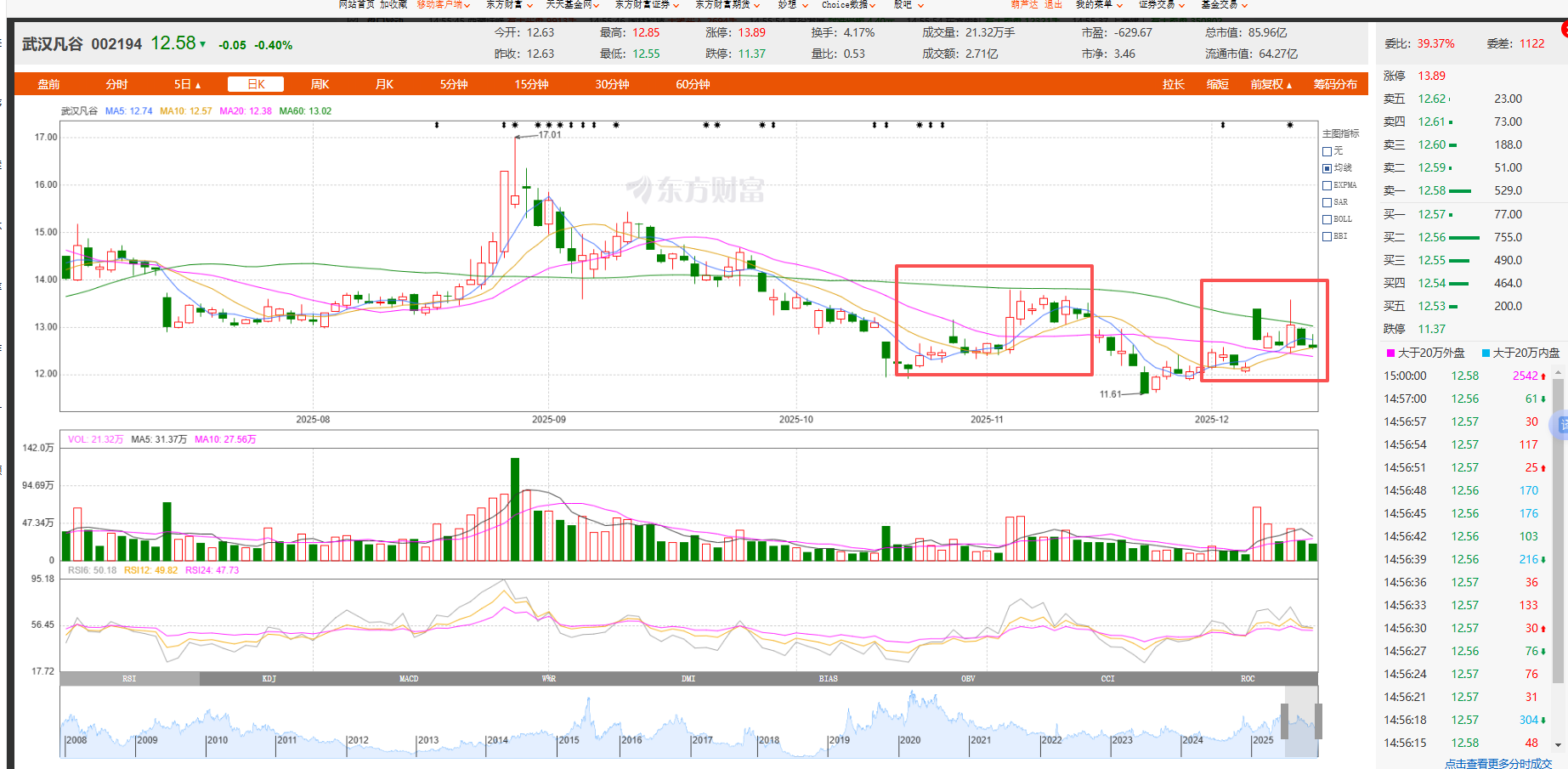Show the 60分钟 candlestick chart

693,84
